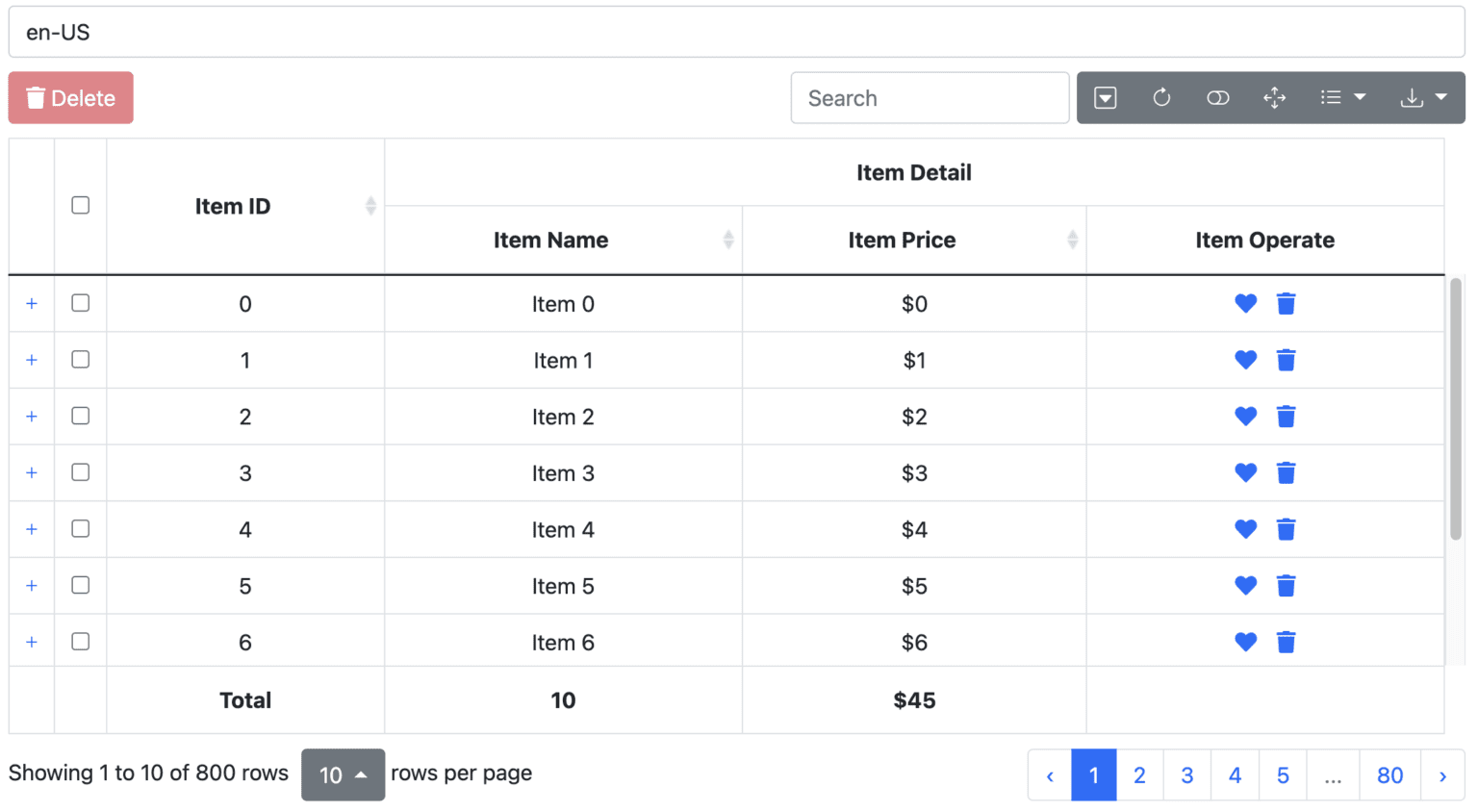This screenshot has width=1478, height=812.
Task: Remove Item 3 using its trash icon
Action: point(1286,473)
